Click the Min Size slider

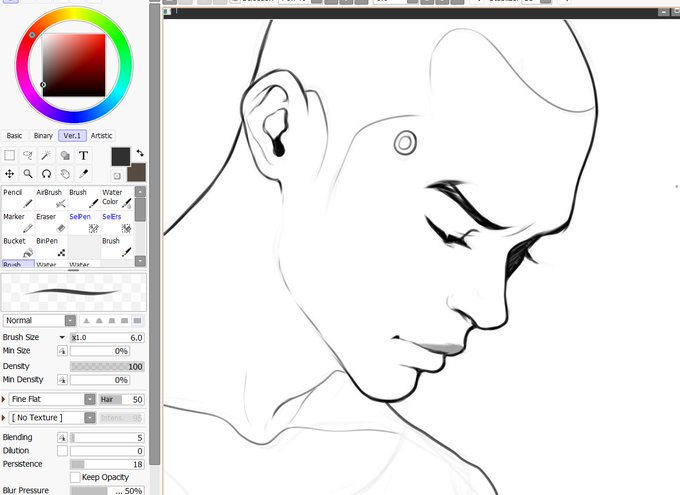(100, 351)
